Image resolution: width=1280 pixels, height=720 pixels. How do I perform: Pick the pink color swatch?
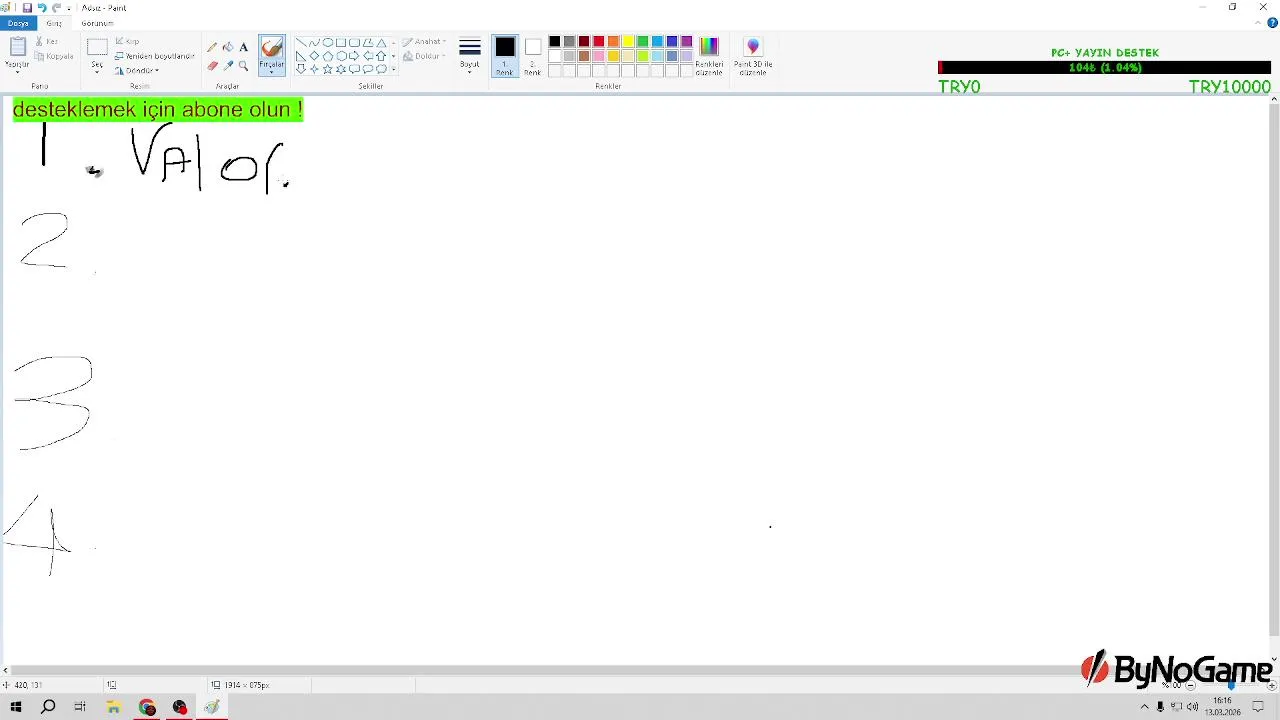(x=598, y=56)
